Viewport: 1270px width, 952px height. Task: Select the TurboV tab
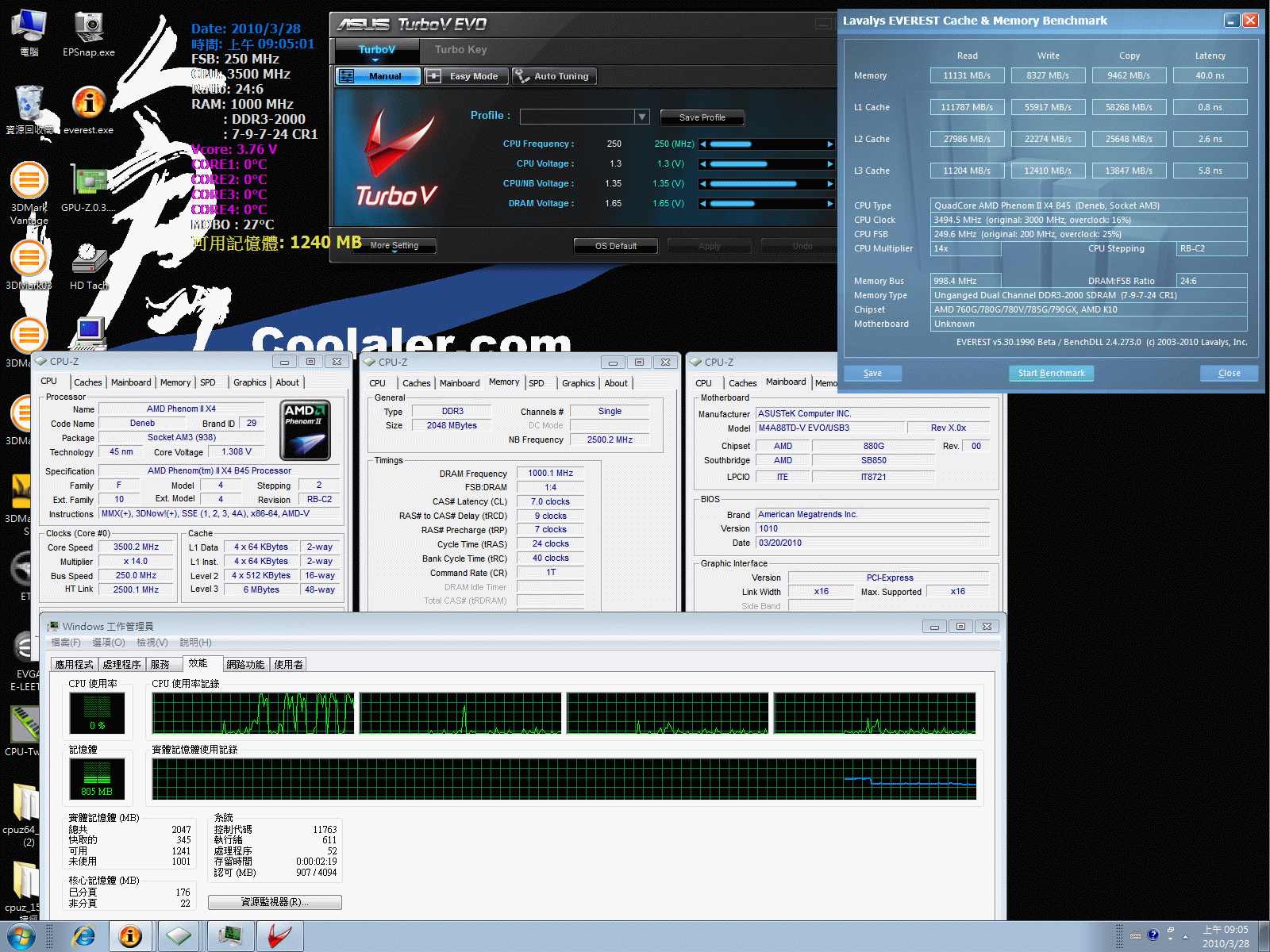(x=376, y=50)
